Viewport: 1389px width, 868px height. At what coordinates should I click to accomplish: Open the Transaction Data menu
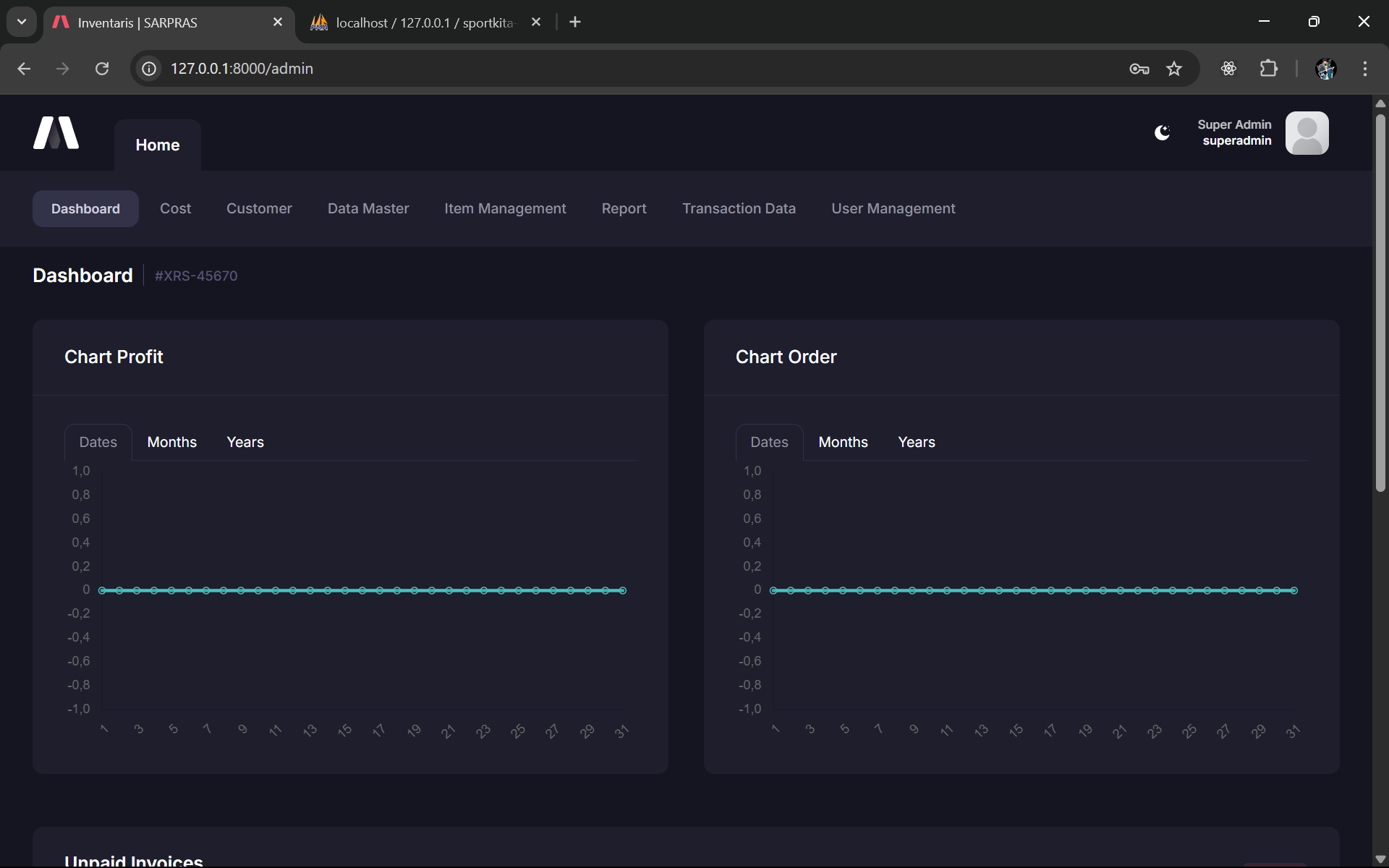coord(739,208)
